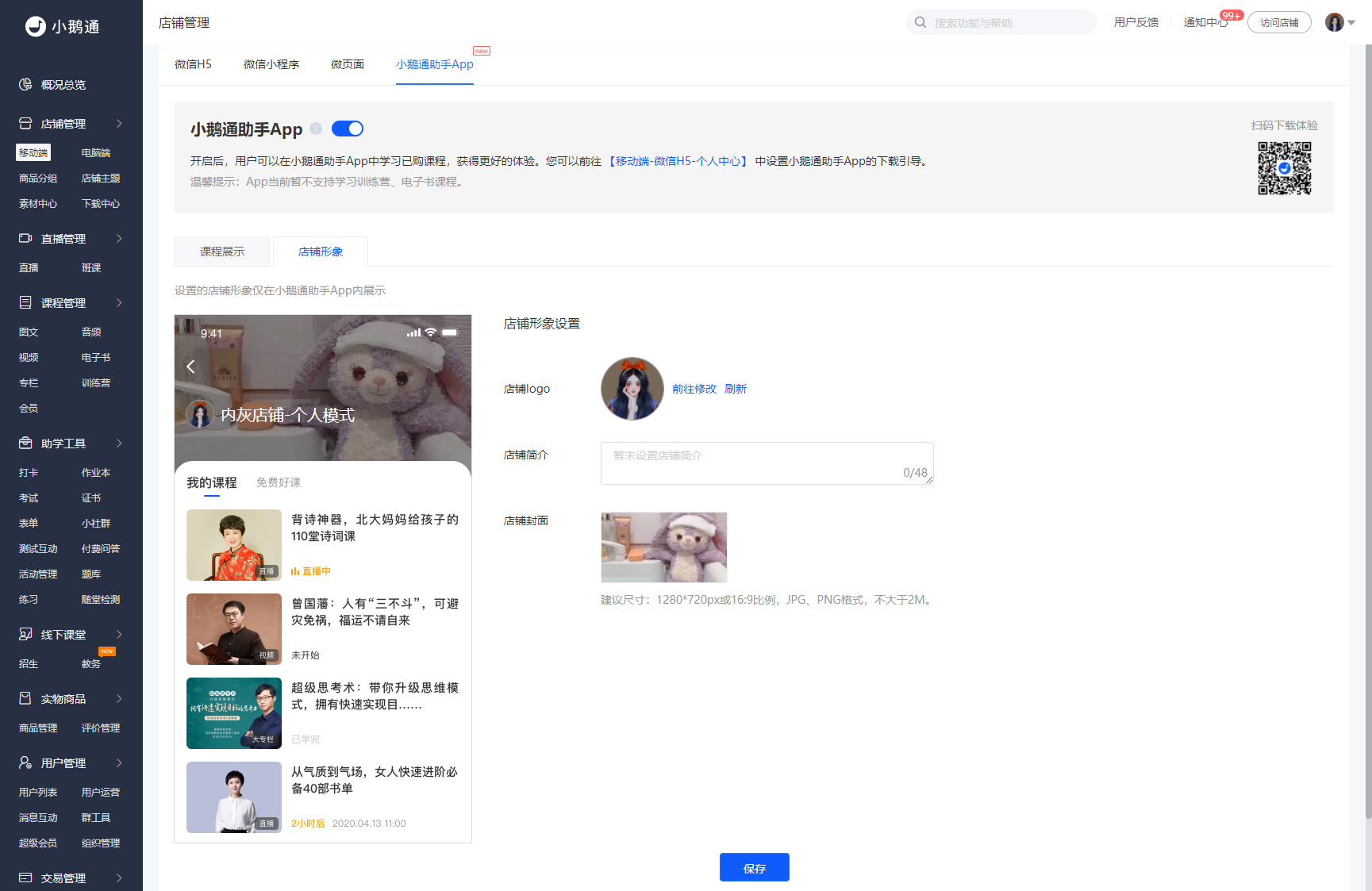Open the 素材中心 sidebar item

click(38, 203)
